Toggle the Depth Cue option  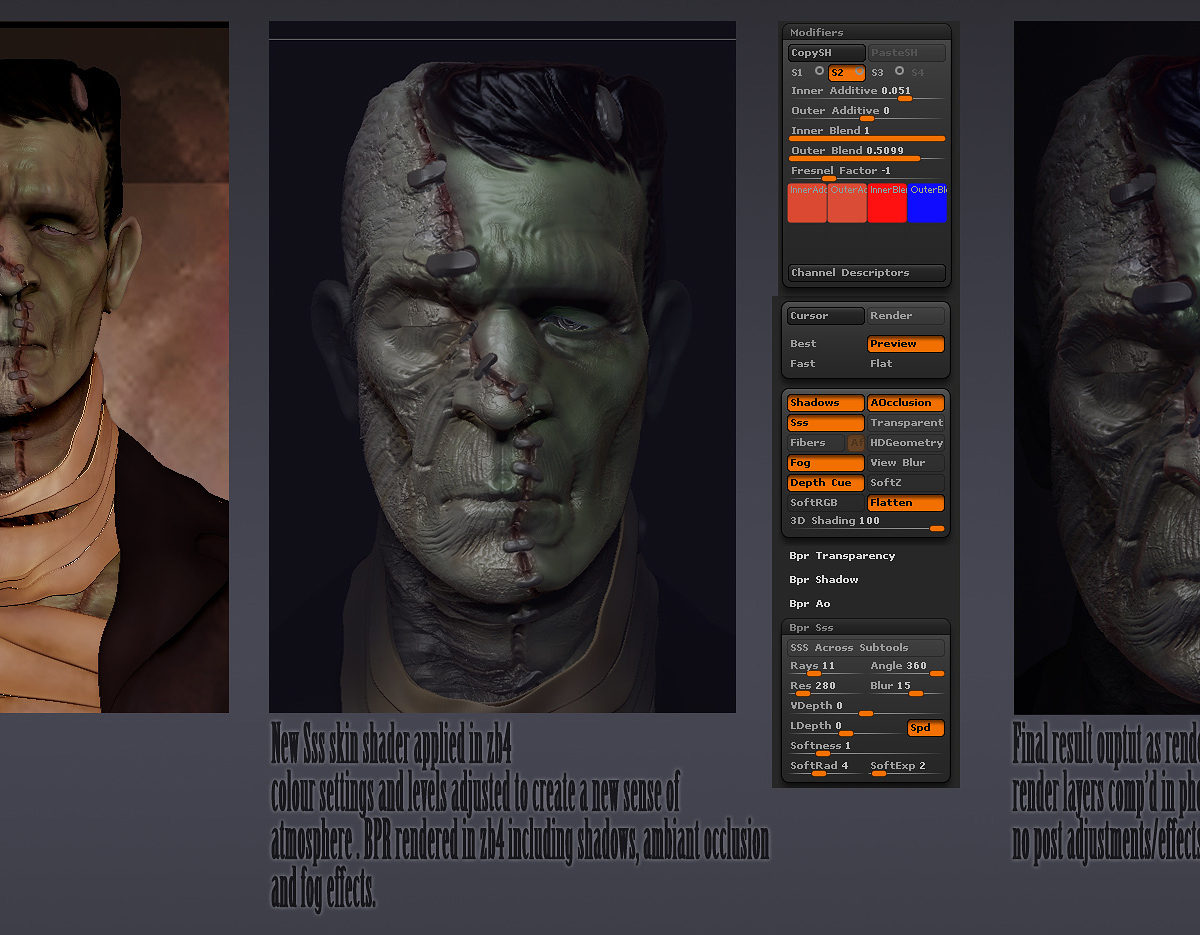click(826, 483)
